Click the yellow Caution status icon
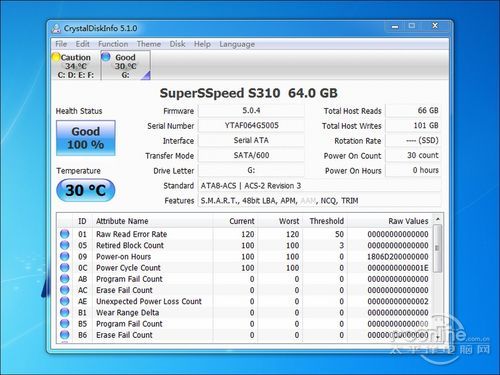The image size is (500, 375). click(56, 57)
